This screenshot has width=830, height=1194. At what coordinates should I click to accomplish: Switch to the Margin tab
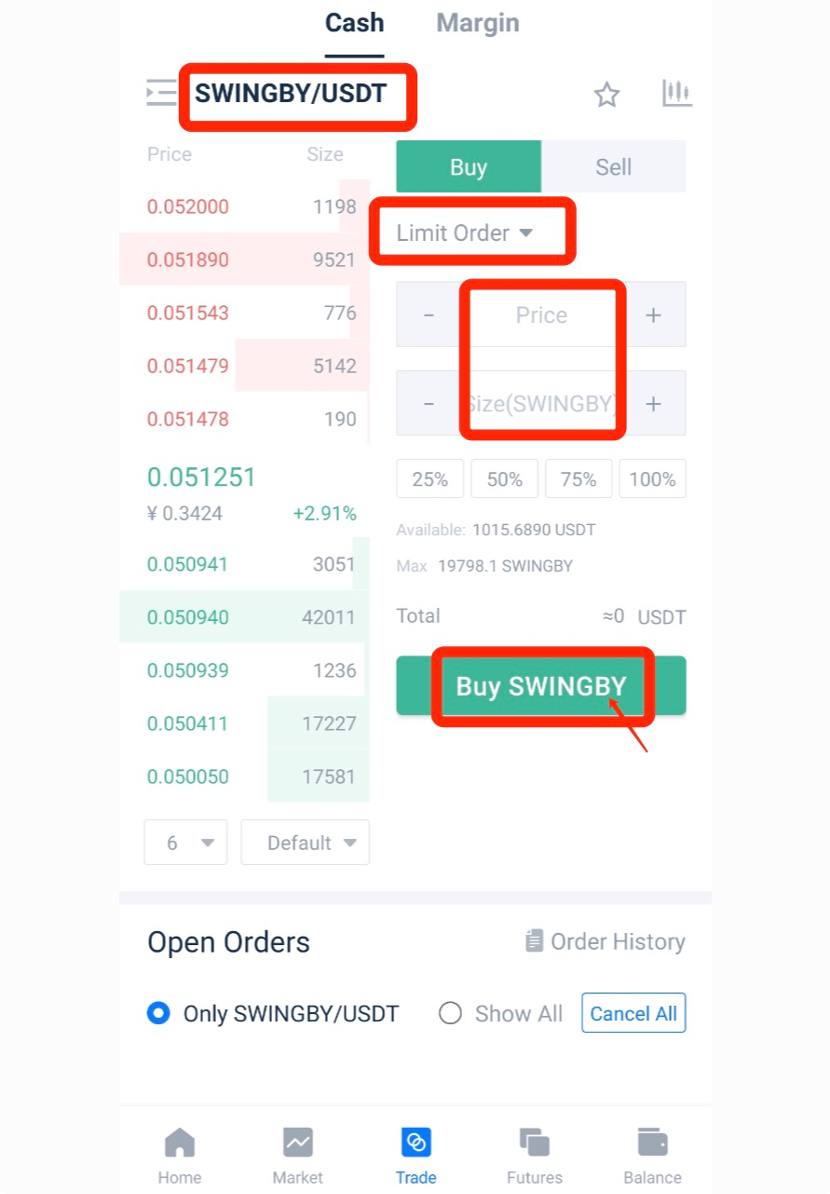coord(478,23)
